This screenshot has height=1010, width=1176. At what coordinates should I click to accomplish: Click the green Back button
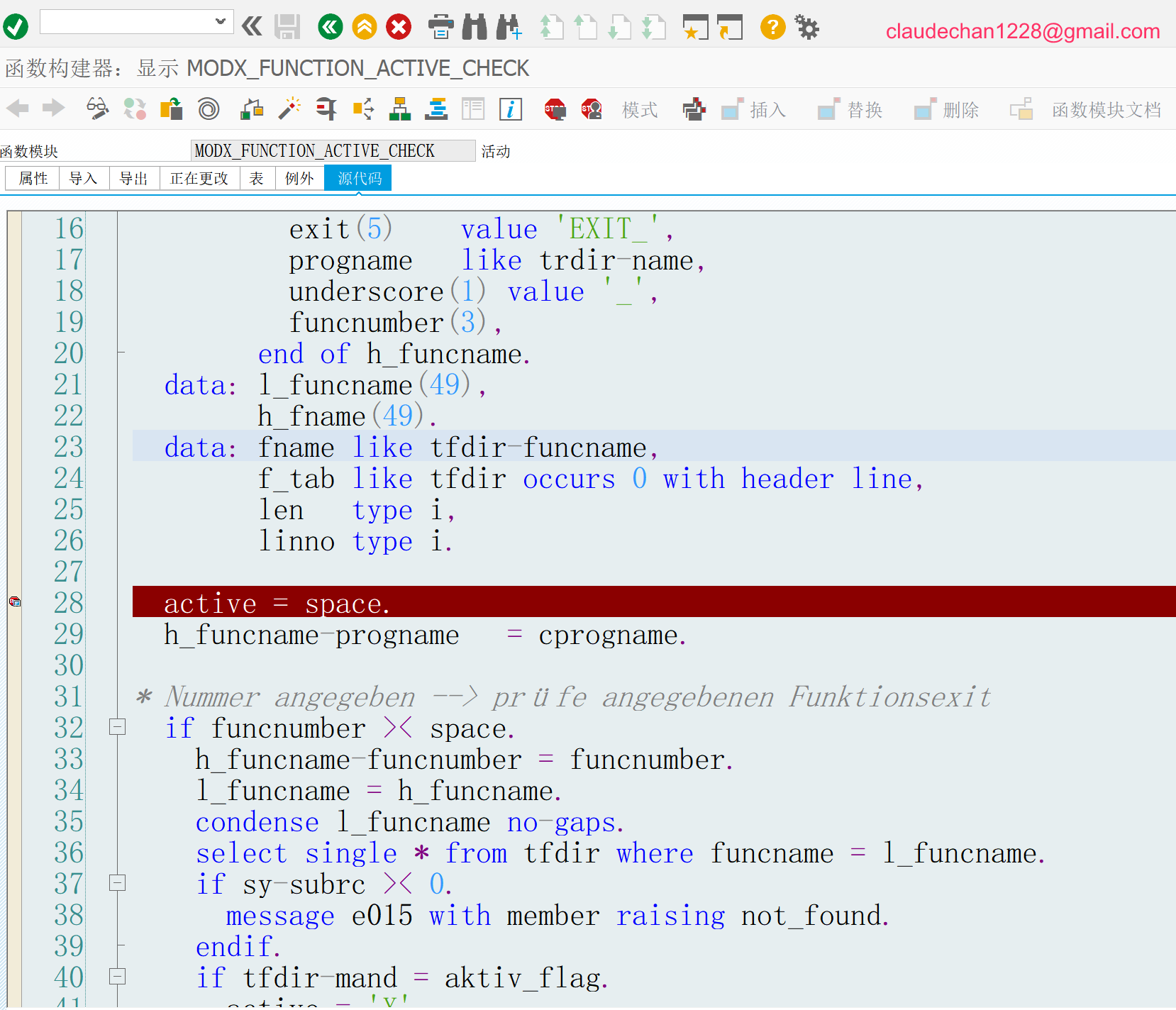tap(330, 28)
